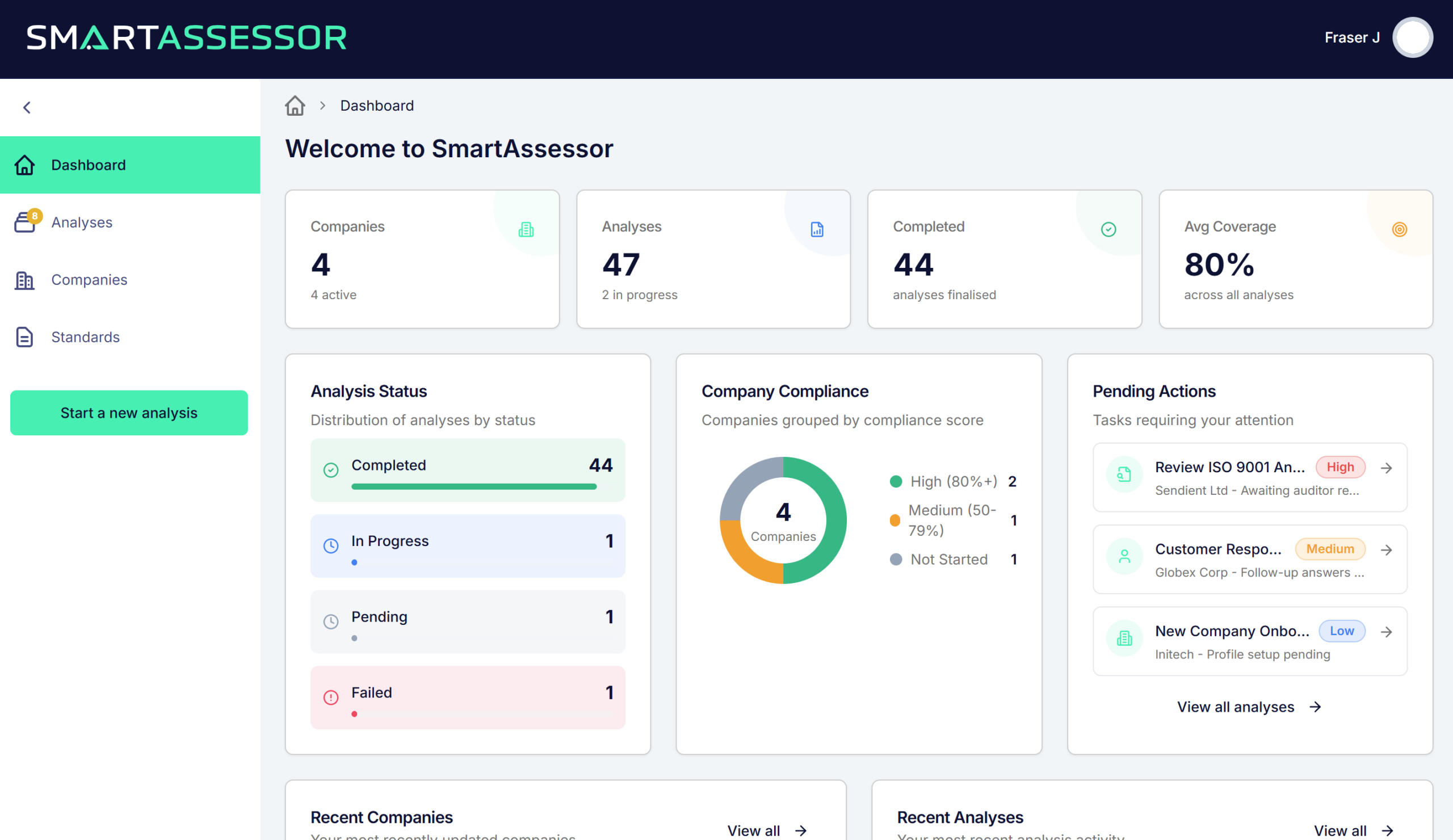
Task: Click the home breadcrumb icon
Action: 295,106
